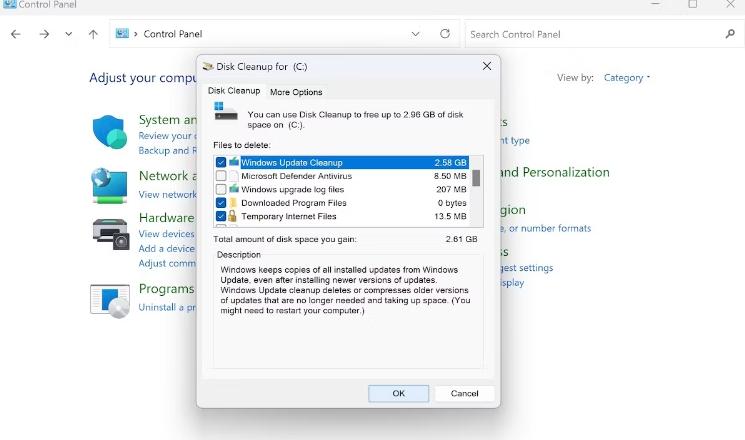Check Windows upgrade log files checkbox
The image size is (745, 440).
pyautogui.click(x=221, y=189)
